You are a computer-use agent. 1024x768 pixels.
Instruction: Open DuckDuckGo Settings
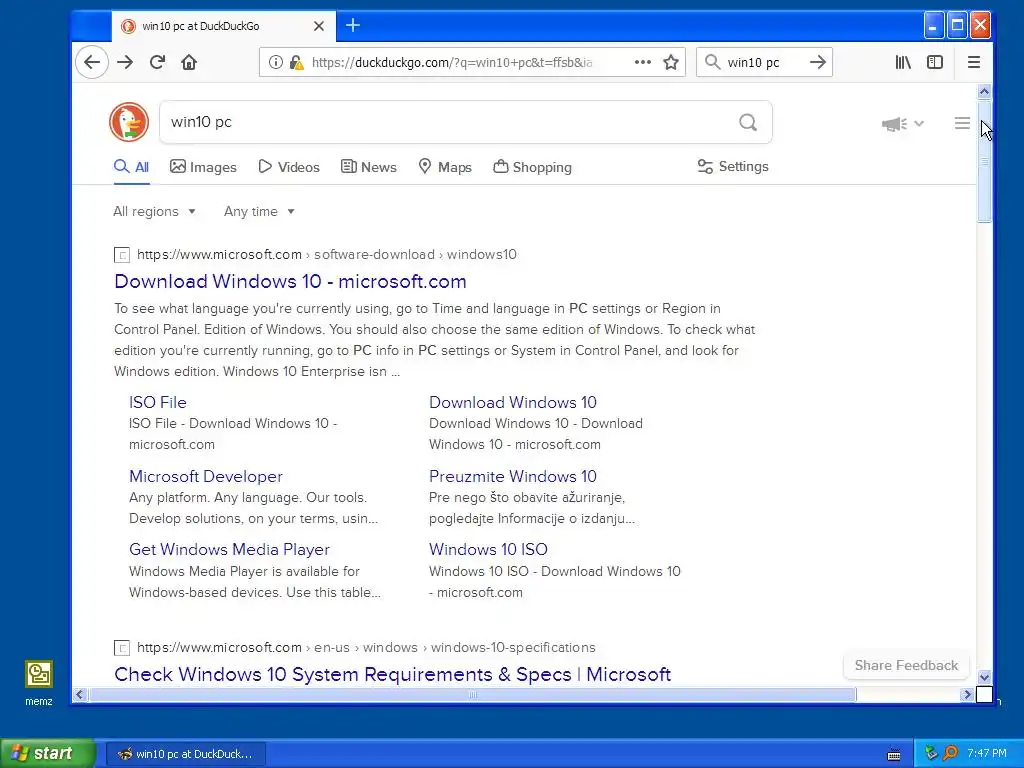pyautogui.click(x=733, y=167)
